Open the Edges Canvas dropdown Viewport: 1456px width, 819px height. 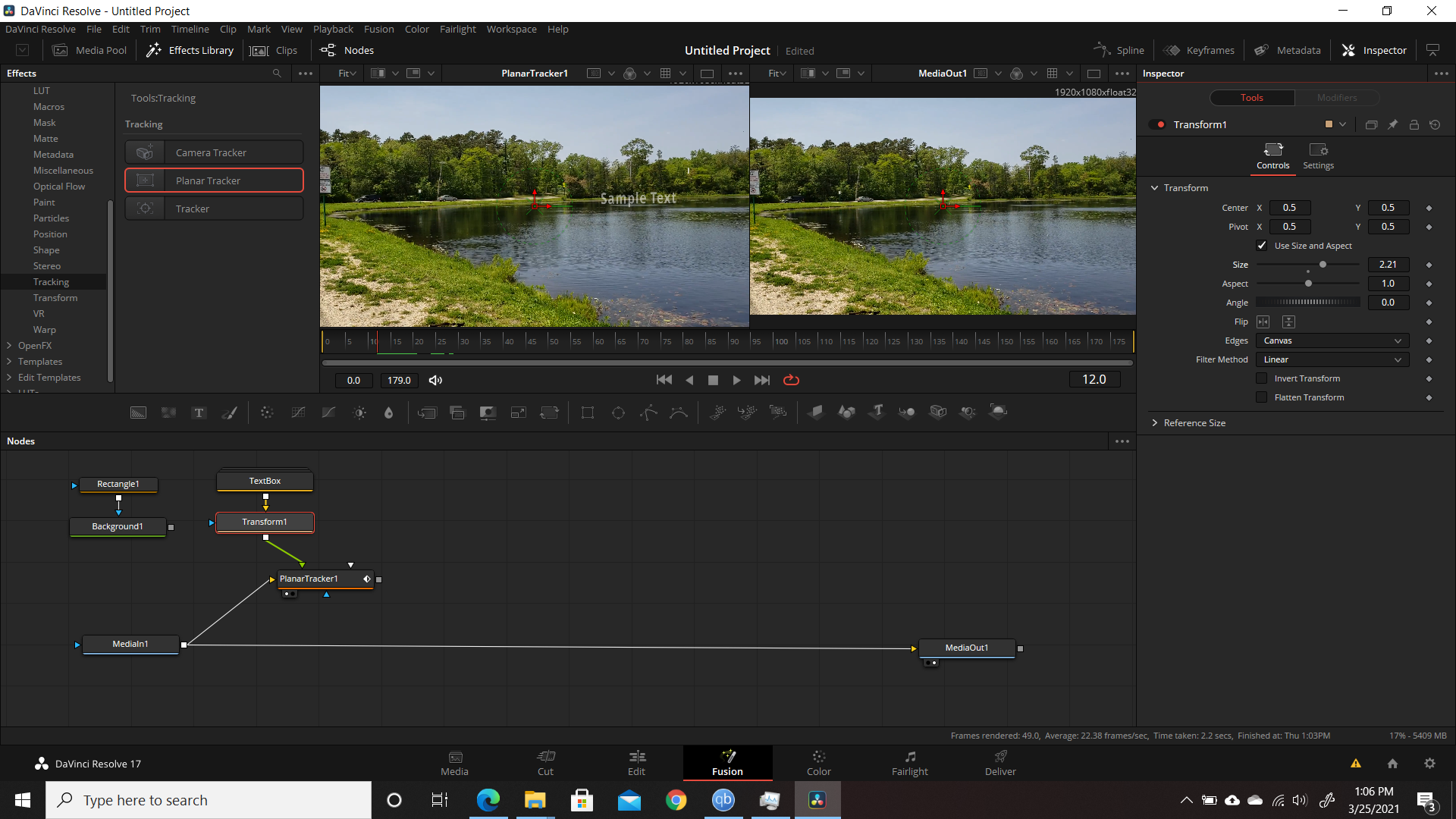coord(1332,340)
